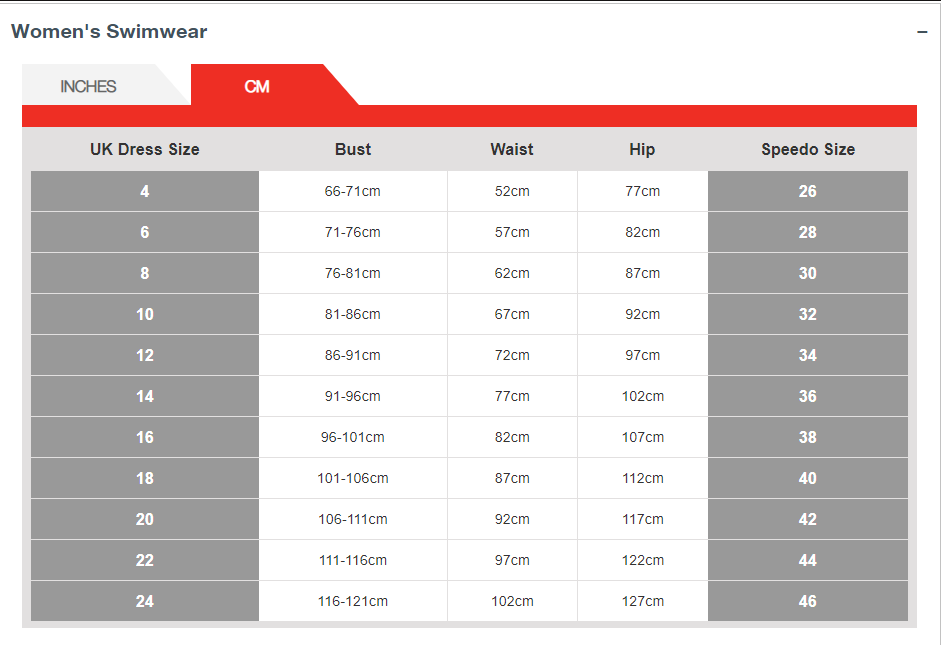Click the 127cm hip measurement
Viewport: 941px width, 645px height.
pos(642,601)
